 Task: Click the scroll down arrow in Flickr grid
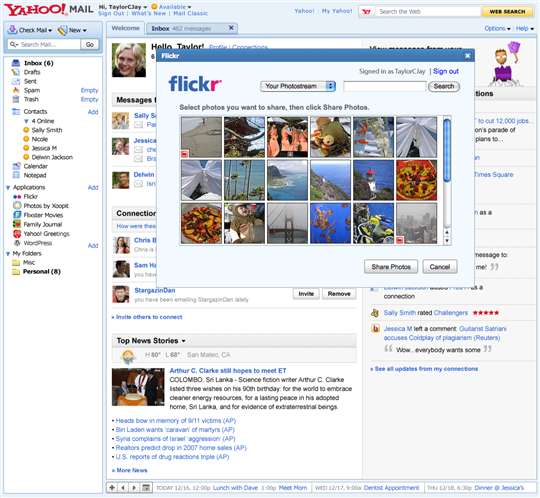pos(447,241)
